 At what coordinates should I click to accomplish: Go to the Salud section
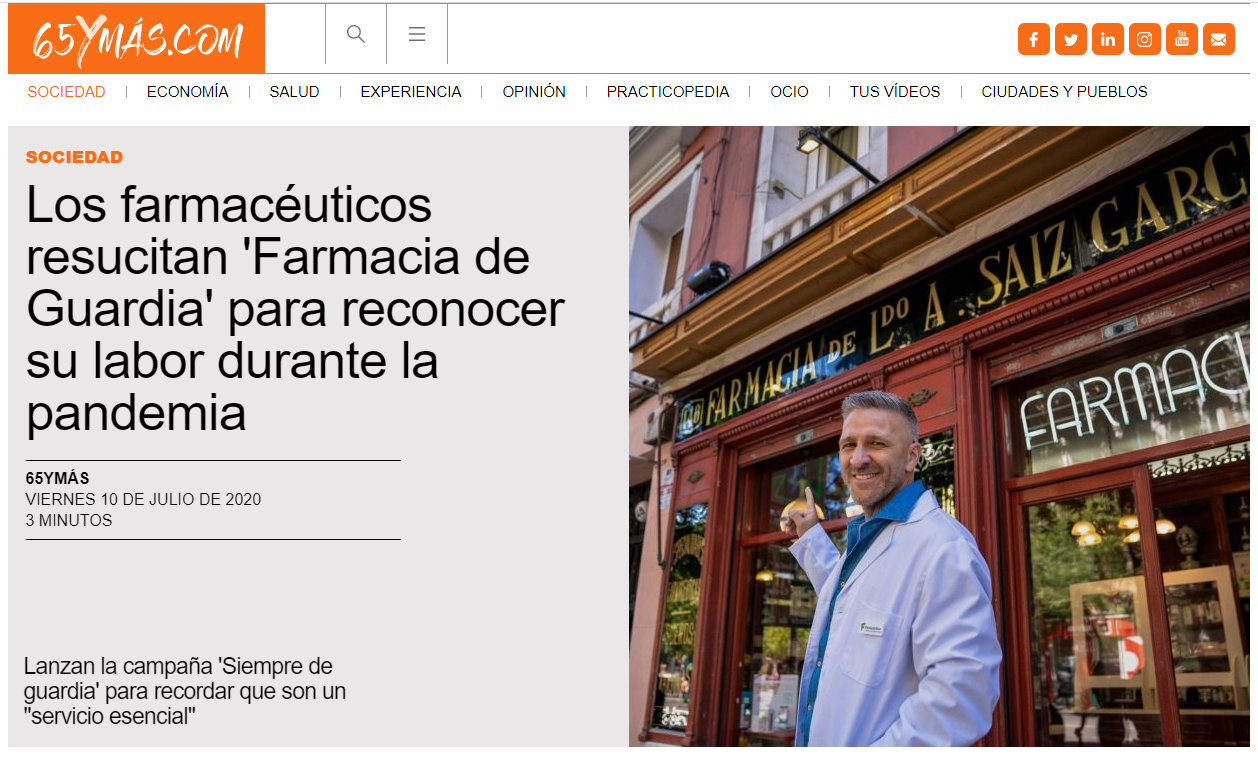tap(295, 92)
